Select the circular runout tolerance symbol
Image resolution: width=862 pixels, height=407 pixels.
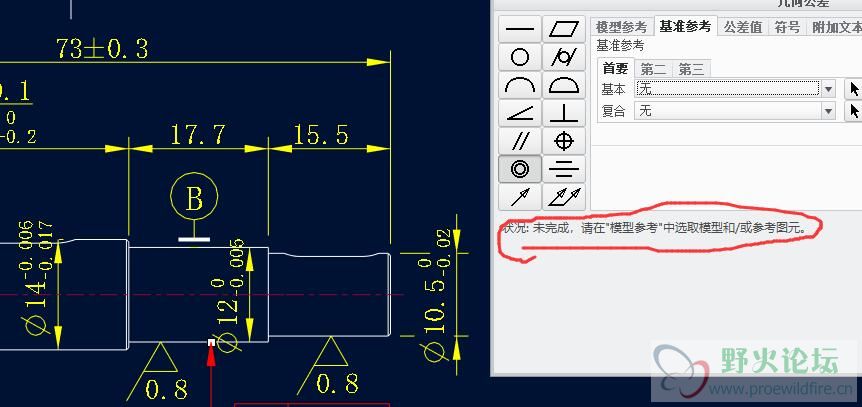coord(520,197)
